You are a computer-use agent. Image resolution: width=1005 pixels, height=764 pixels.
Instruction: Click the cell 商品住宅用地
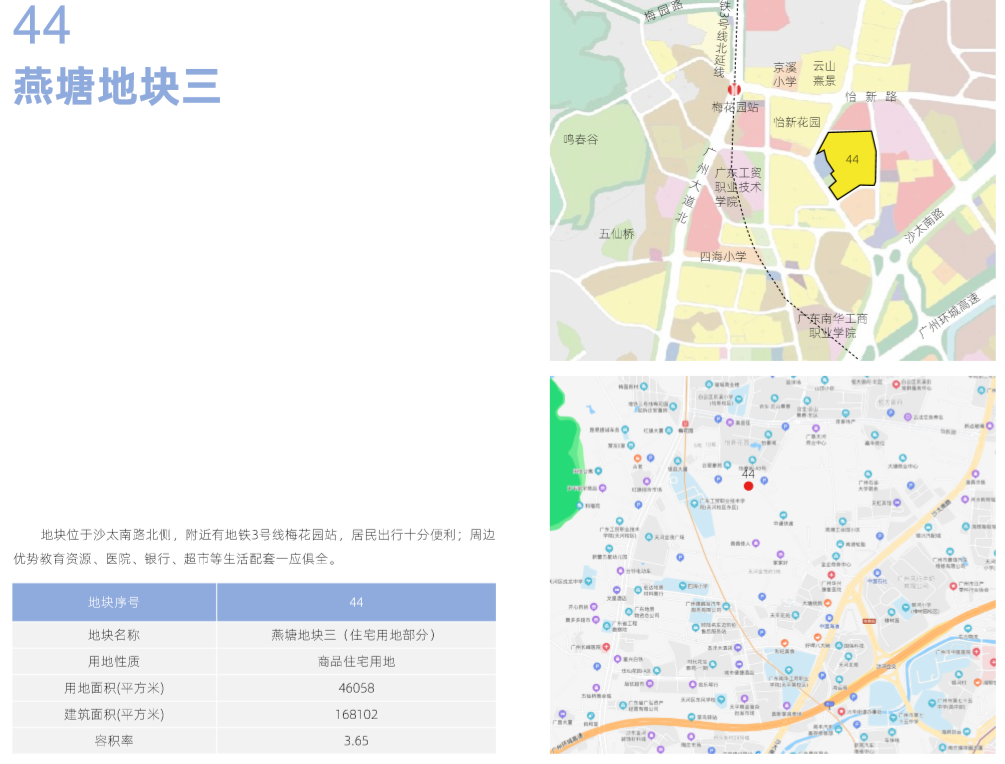356,661
